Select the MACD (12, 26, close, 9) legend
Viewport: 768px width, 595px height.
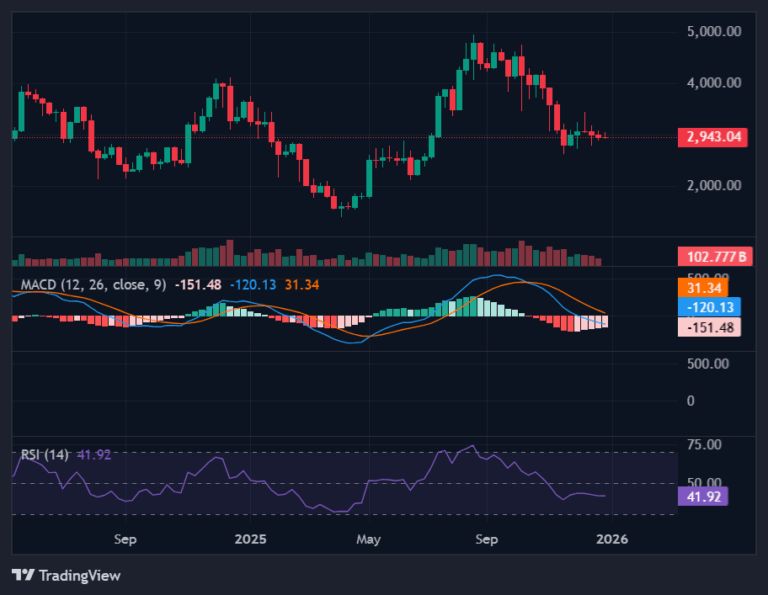(x=93, y=285)
